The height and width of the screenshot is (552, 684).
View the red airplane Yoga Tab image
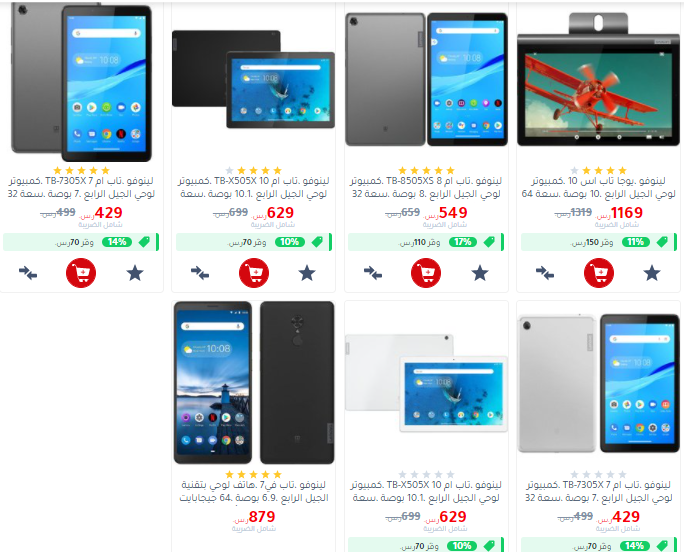[598, 80]
